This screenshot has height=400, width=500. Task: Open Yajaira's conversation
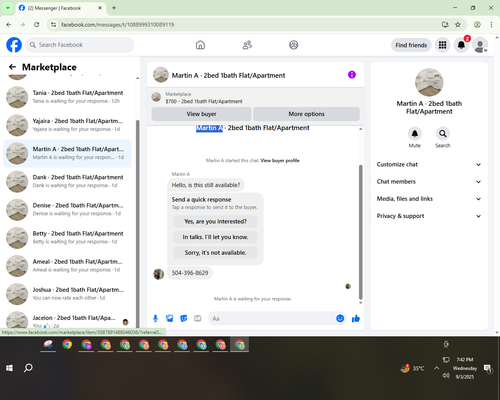68,125
